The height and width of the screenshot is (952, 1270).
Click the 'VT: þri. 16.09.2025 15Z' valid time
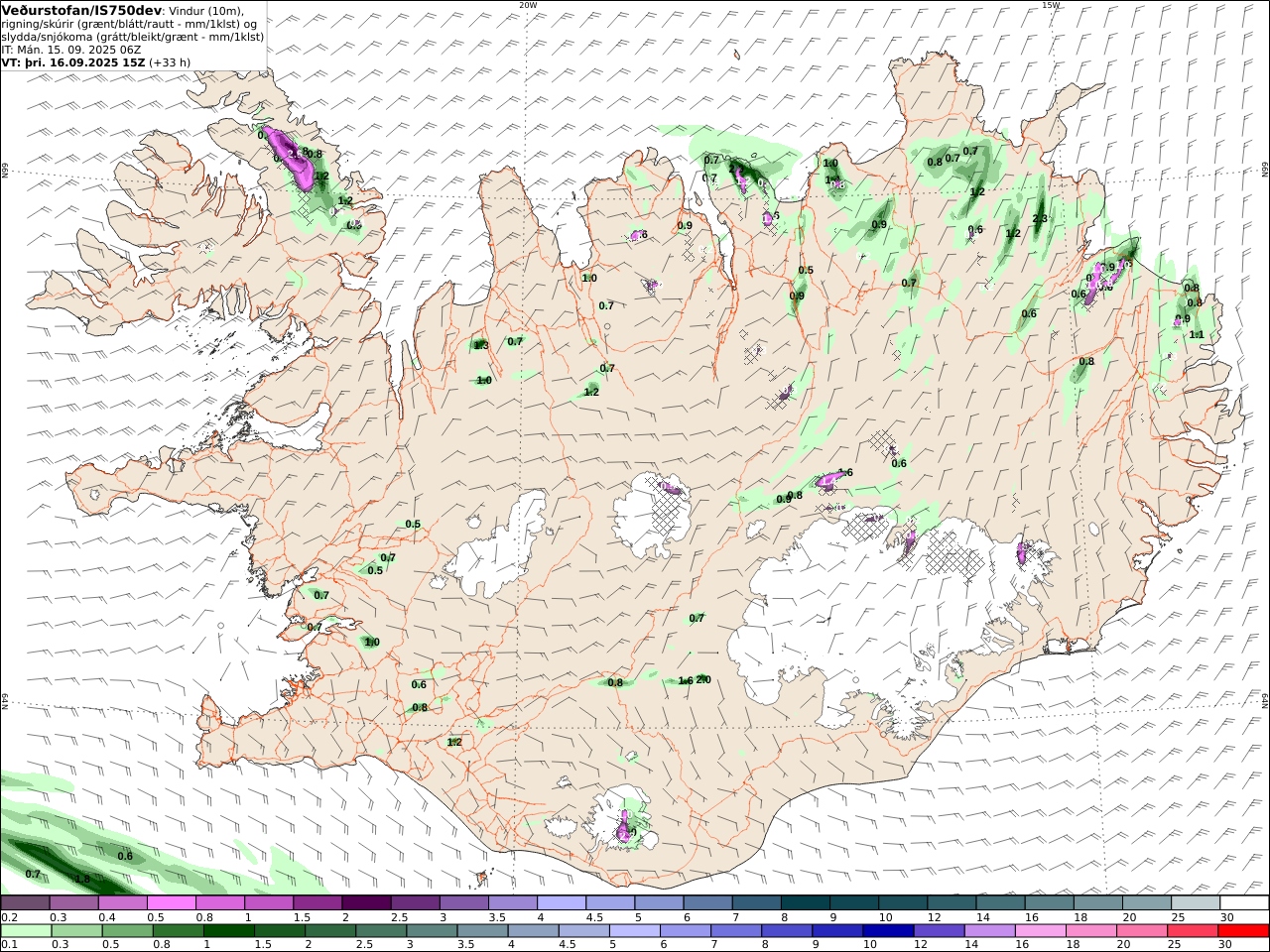73,61
